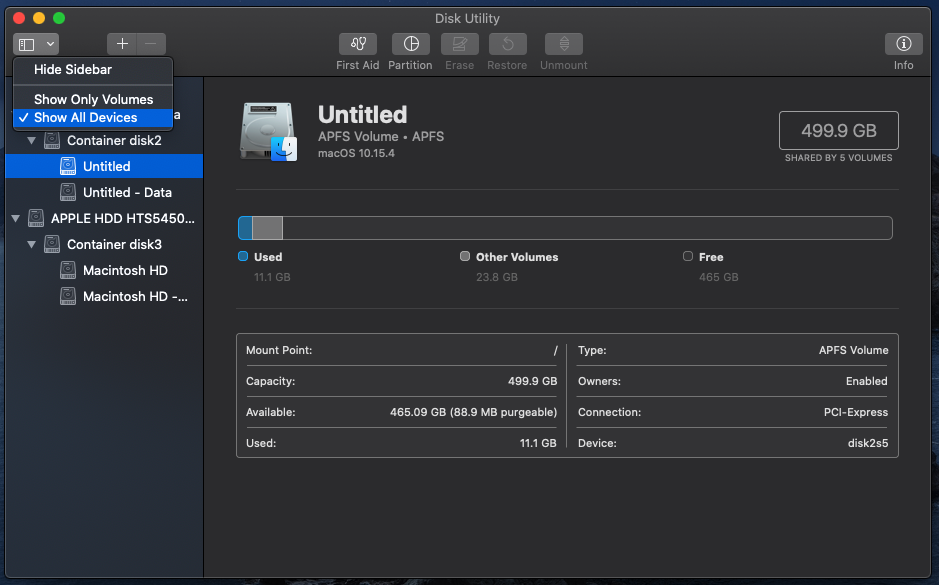
Task: Click the Available value 465.09 GB
Action: pos(473,413)
